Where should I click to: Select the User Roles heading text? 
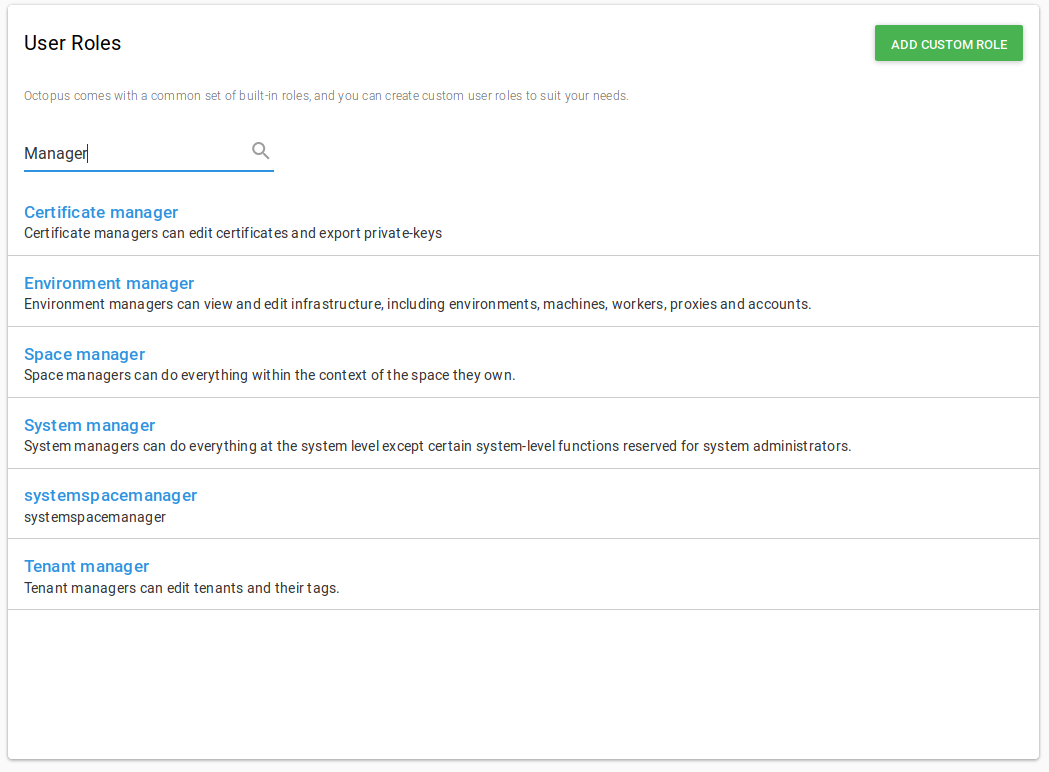point(72,43)
